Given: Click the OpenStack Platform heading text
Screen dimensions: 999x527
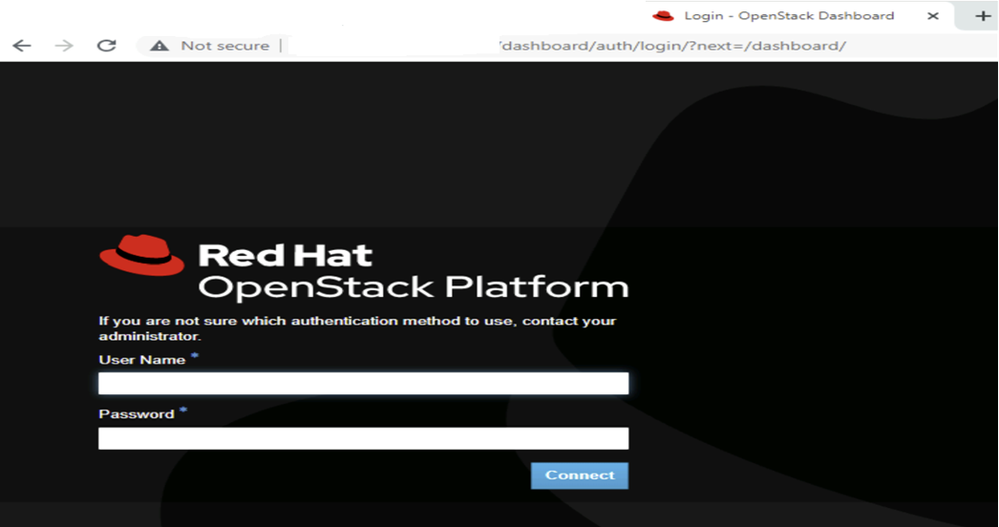Looking at the screenshot, I should (x=413, y=287).
